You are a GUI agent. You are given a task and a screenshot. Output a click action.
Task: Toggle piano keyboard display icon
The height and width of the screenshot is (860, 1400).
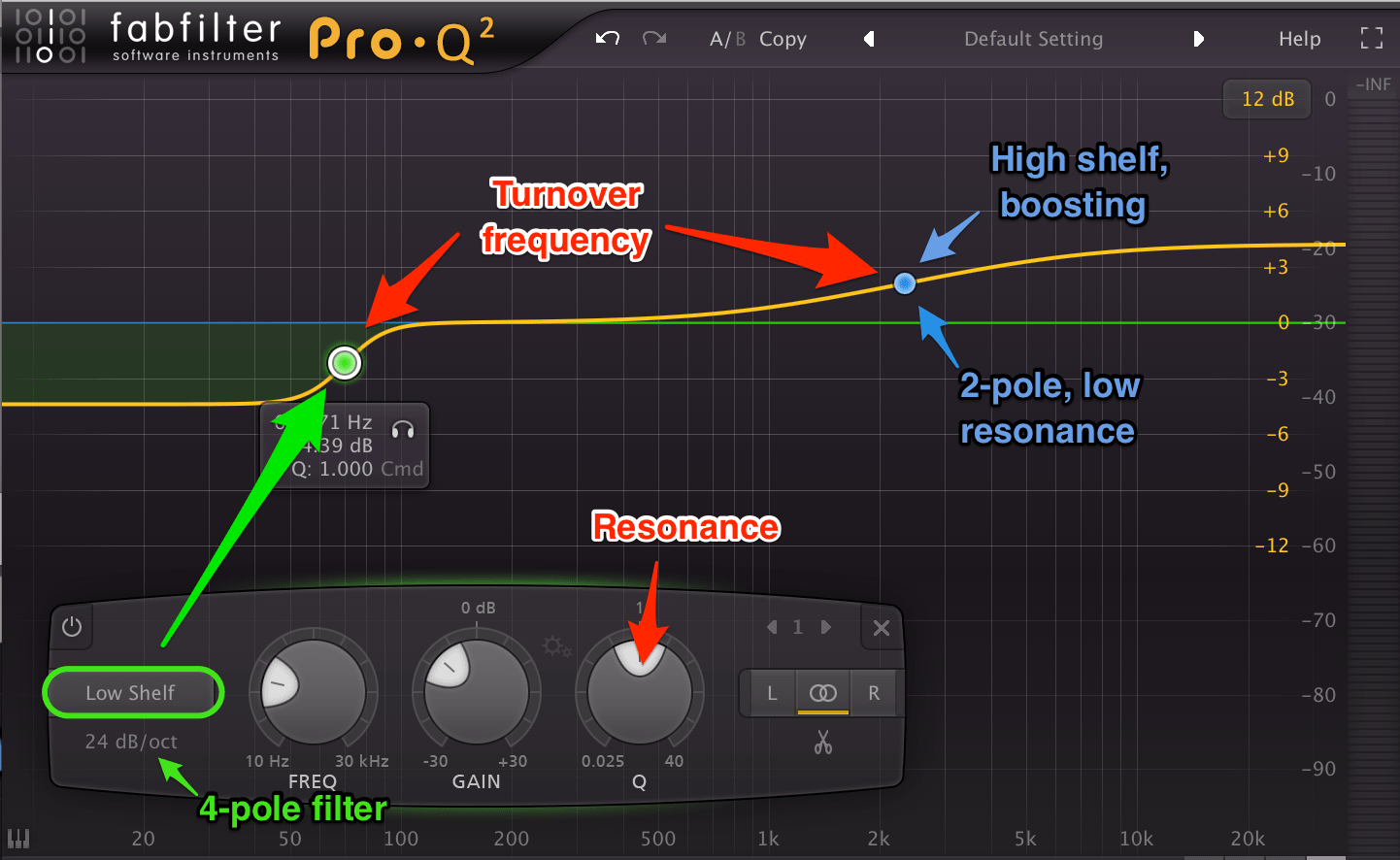(18, 838)
